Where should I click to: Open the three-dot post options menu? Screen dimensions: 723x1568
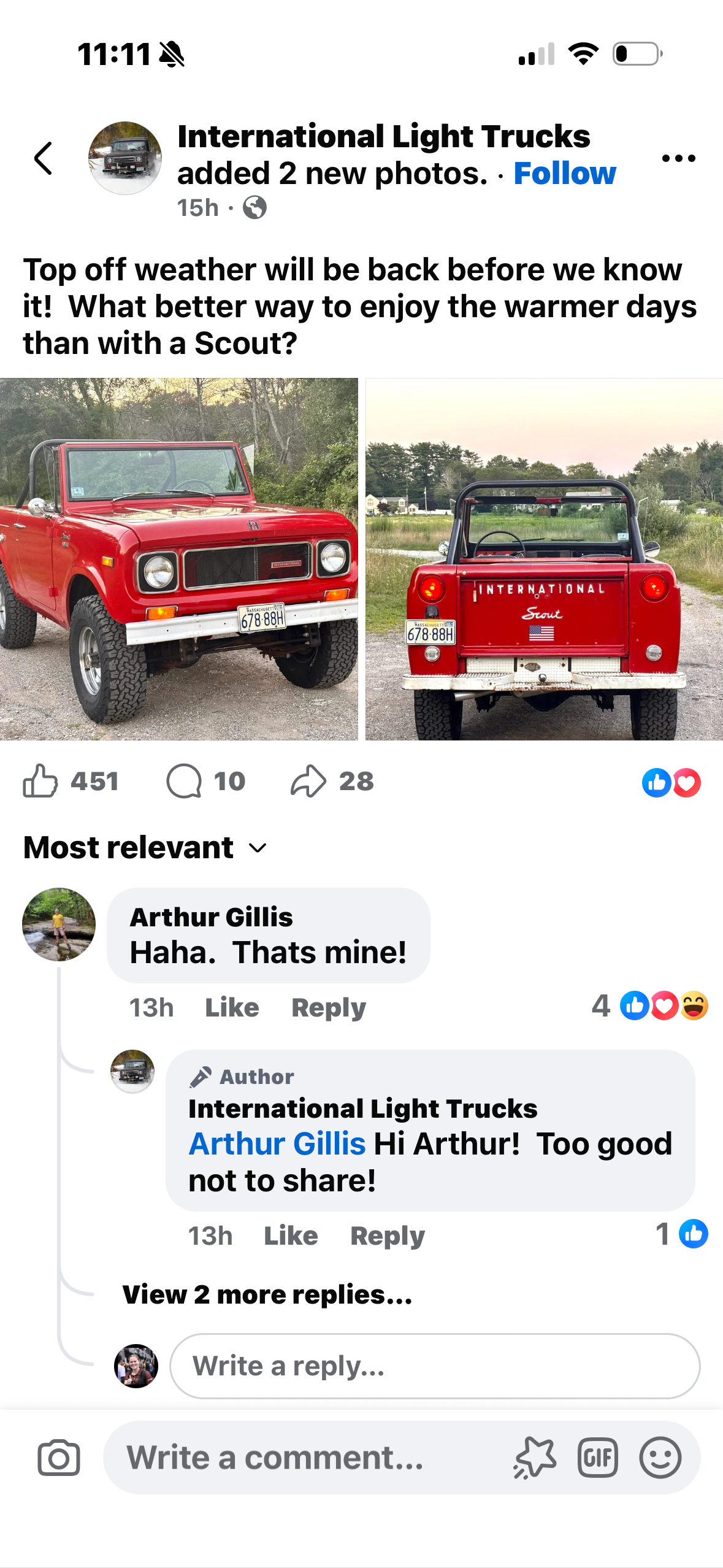point(679,158)
